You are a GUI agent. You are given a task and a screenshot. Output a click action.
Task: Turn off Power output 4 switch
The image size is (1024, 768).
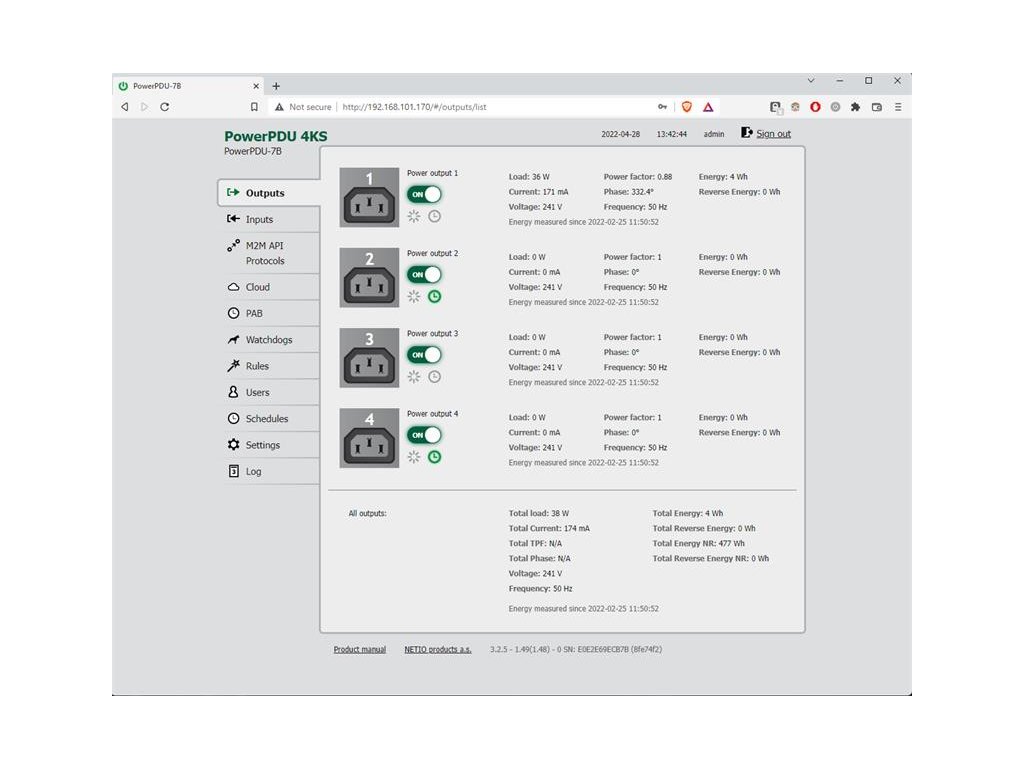(x=424, y=435)
